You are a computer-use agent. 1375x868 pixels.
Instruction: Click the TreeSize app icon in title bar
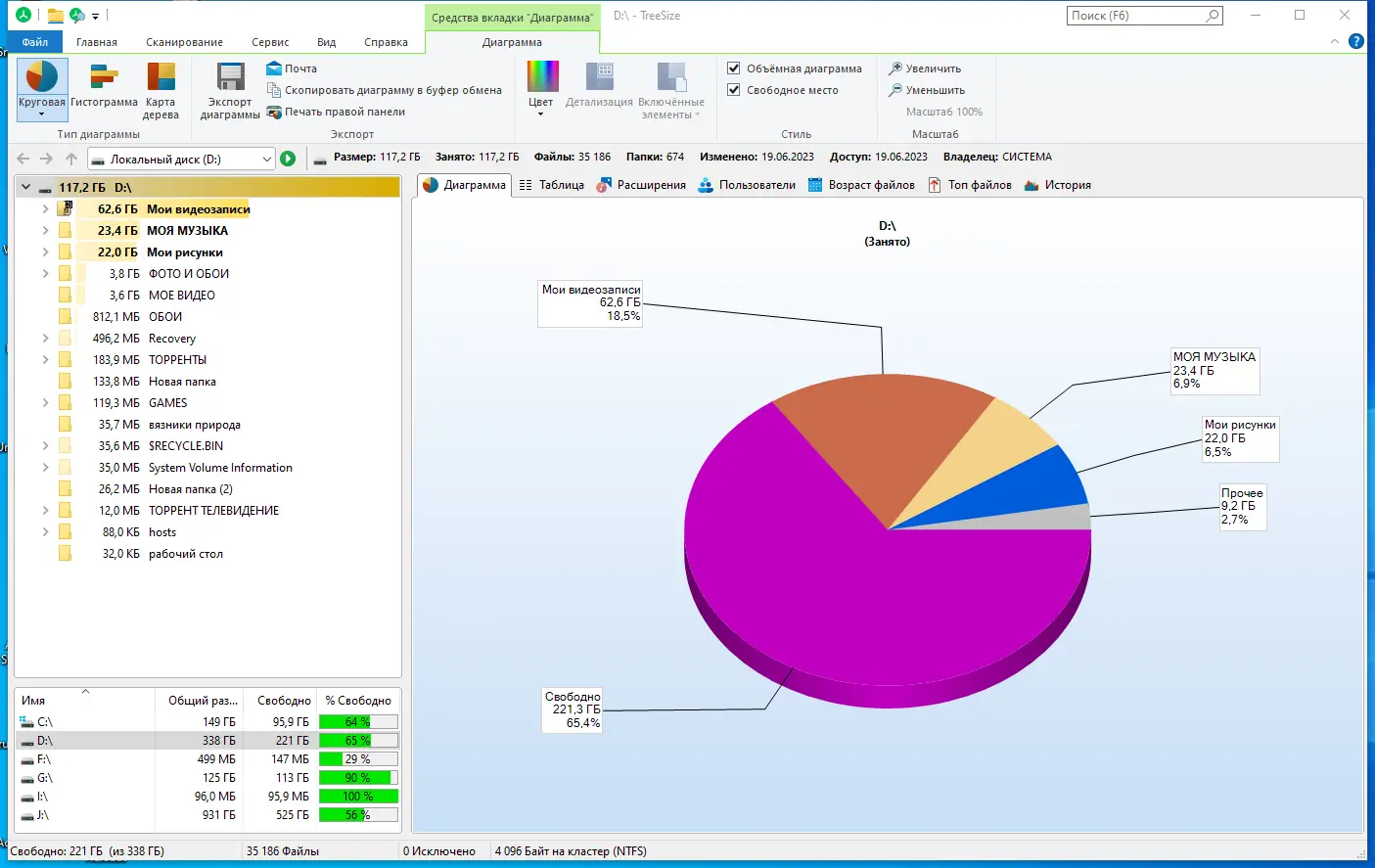(23, 15)
